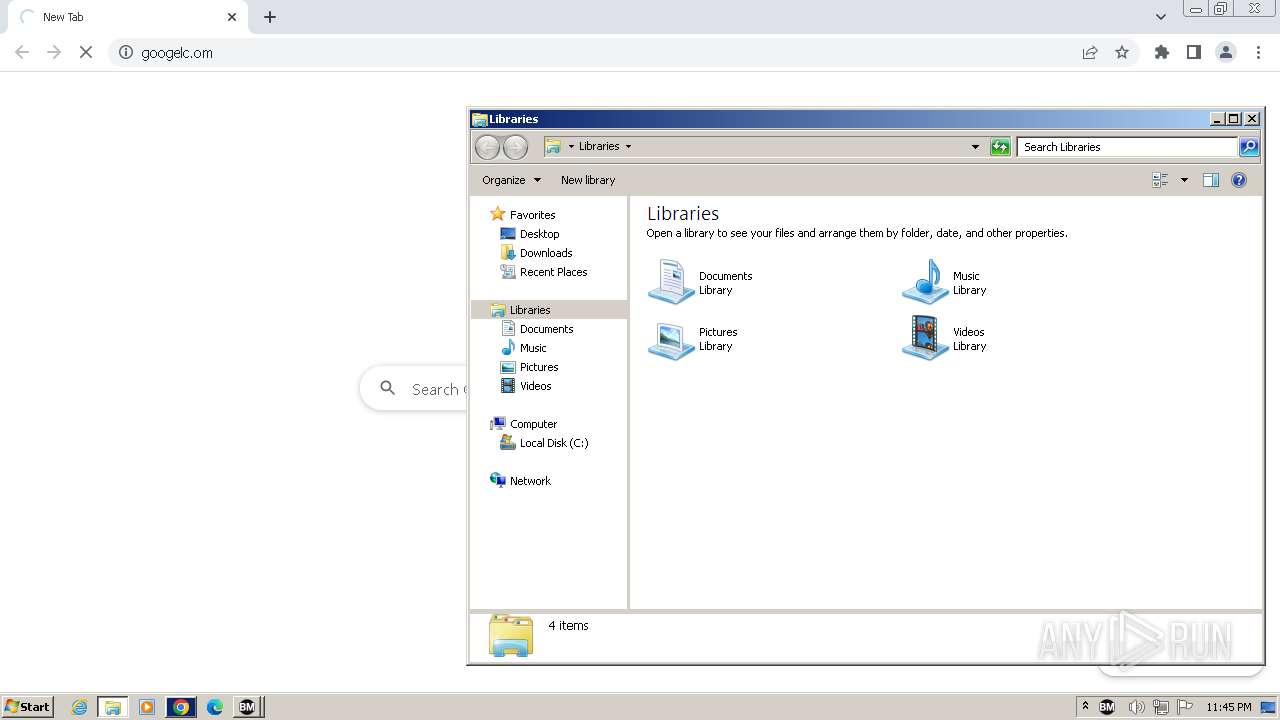The width and height of the screenshot is (1280, 720).
Task: Click the network tray icon
Action: (1161, 707)
